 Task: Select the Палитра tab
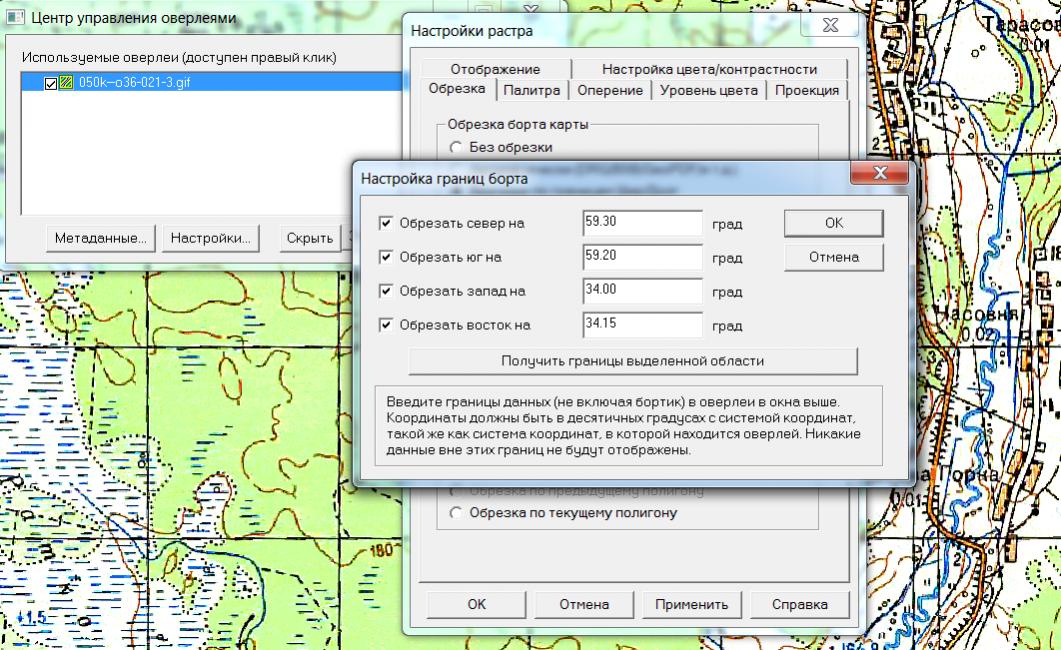532,90
